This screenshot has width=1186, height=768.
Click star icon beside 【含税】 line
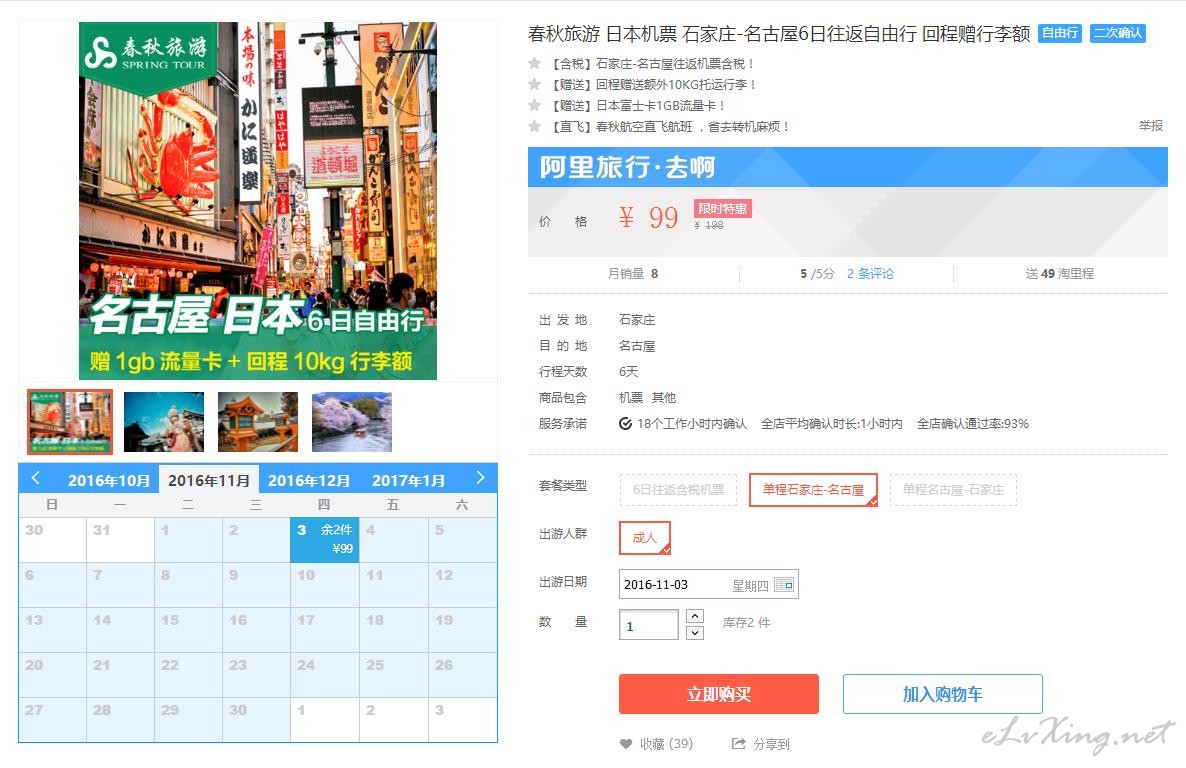[x=535, y=63]
